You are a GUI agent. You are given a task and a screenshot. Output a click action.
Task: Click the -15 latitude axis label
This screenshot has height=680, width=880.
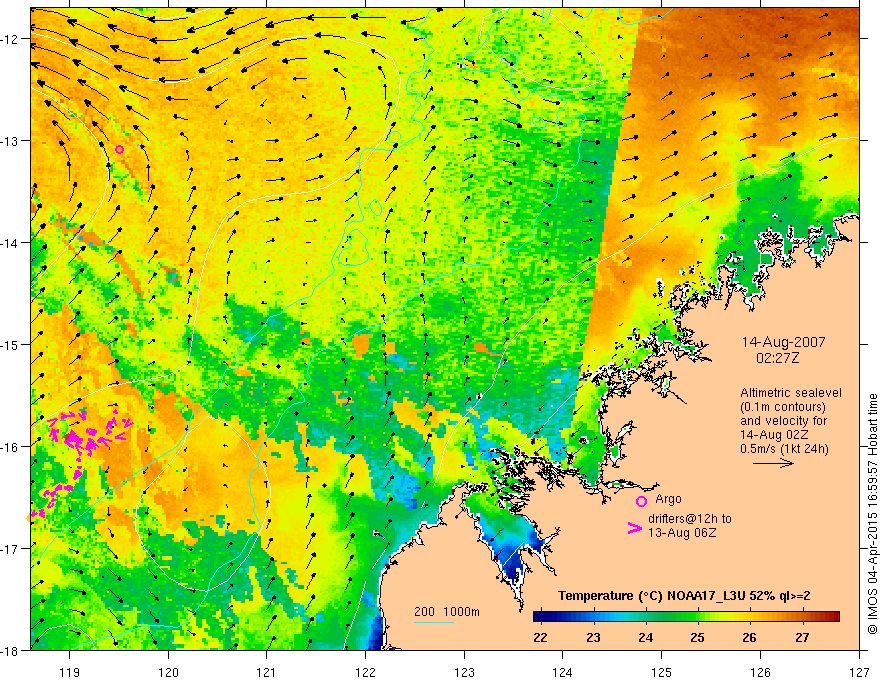[x=10, y=344]
